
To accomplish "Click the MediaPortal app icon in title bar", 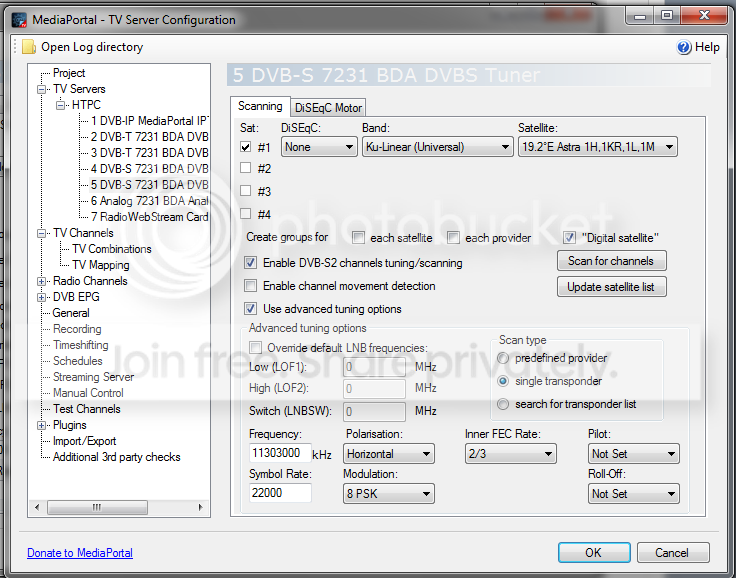I will coord(20,20).
